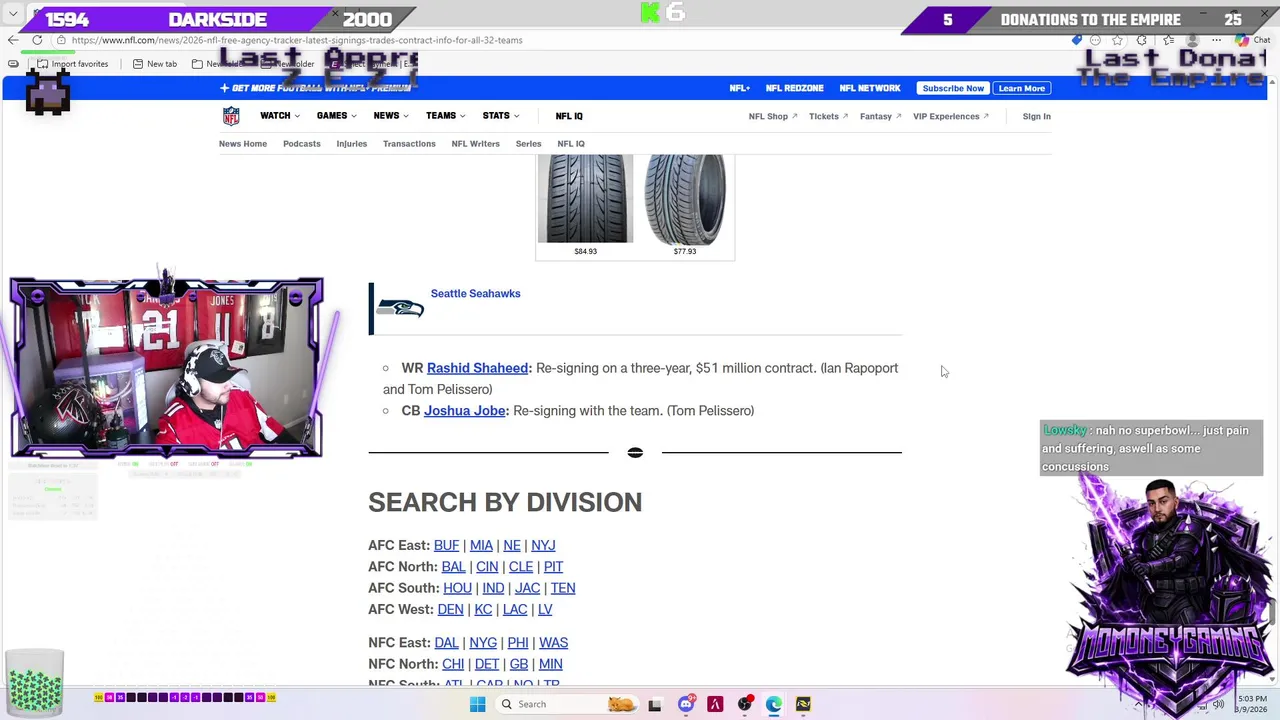The width and height of the screenshot is (1280, 720).
Task: Expand the NEWS menu
Action: [391, 116]
